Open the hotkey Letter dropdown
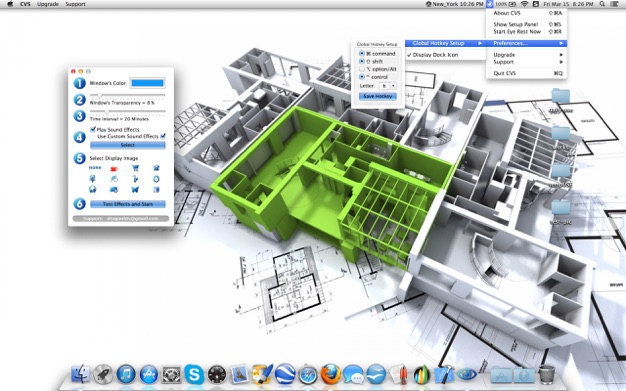626x391 pixels. tap(387, 86)
